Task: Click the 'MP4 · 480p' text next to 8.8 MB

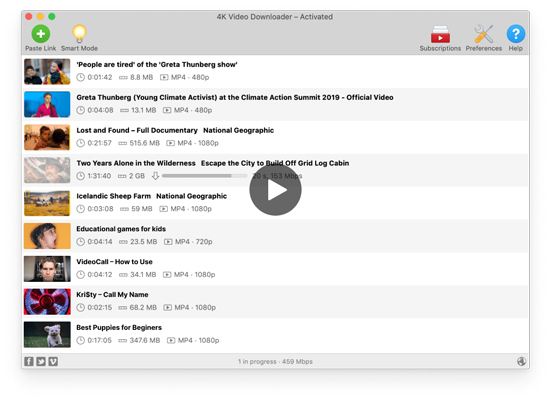Action: (190, 77)
